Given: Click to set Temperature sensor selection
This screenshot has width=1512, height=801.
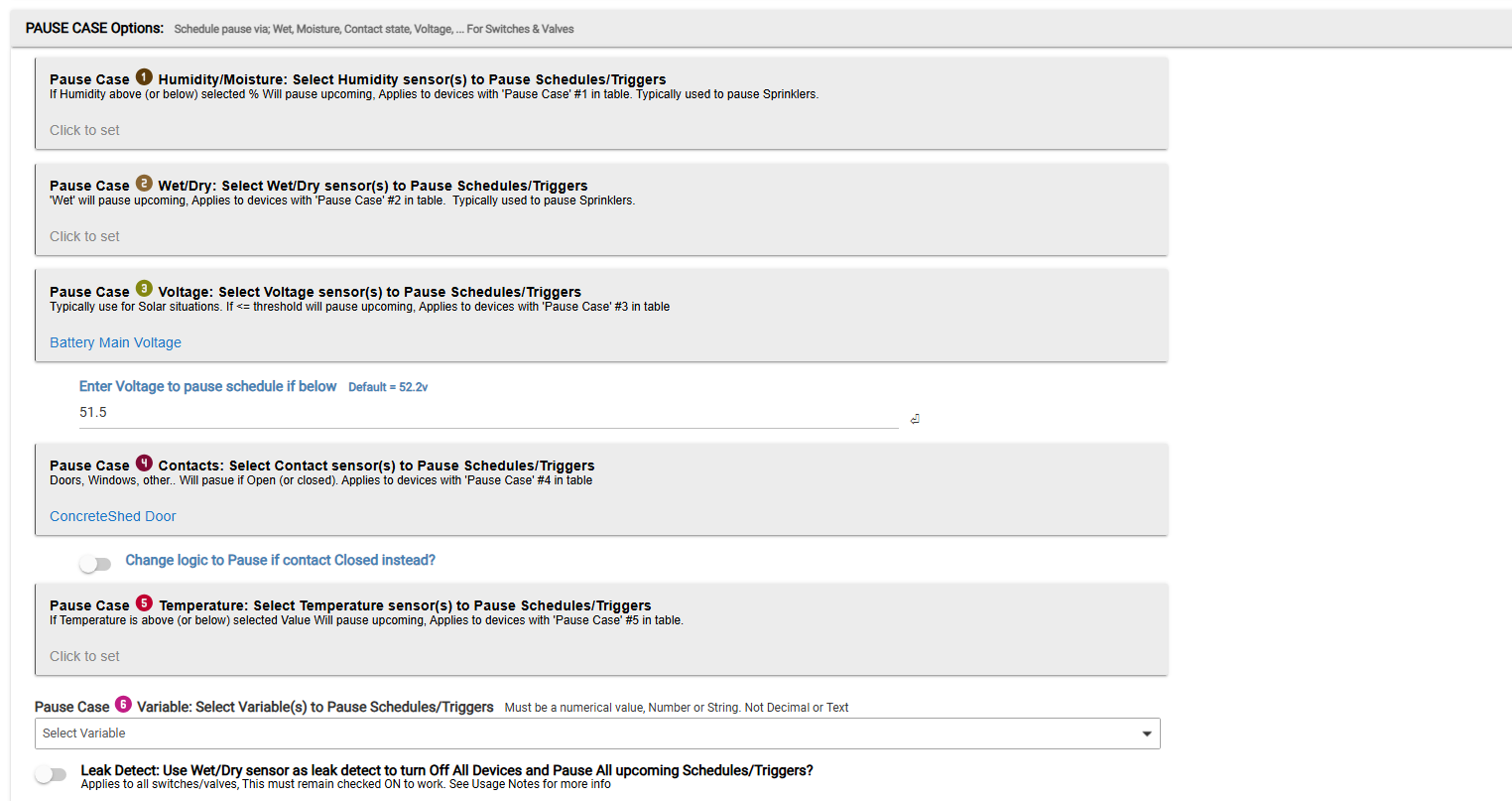Looking at the screenshot, I should [x=84, y=656].
